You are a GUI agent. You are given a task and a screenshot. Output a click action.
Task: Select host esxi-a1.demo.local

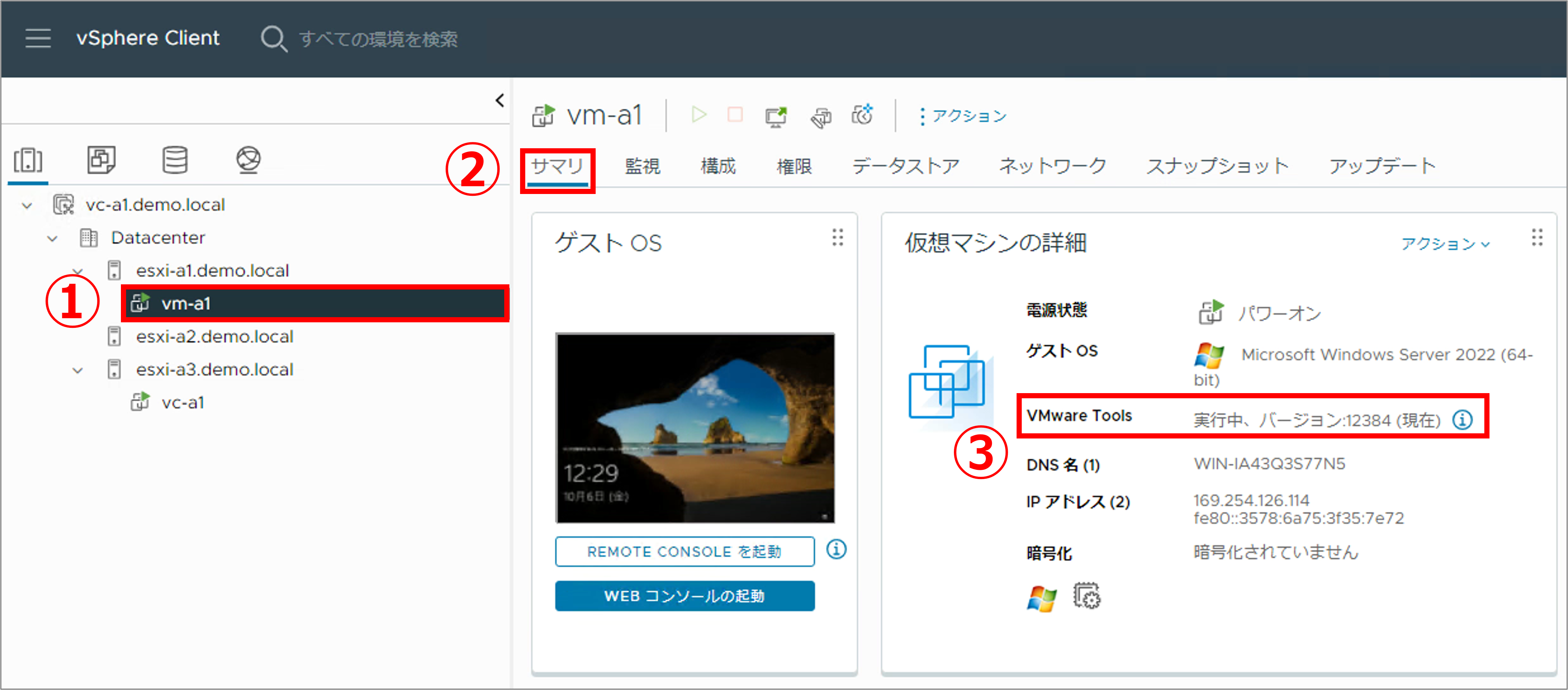pos(212,270)
